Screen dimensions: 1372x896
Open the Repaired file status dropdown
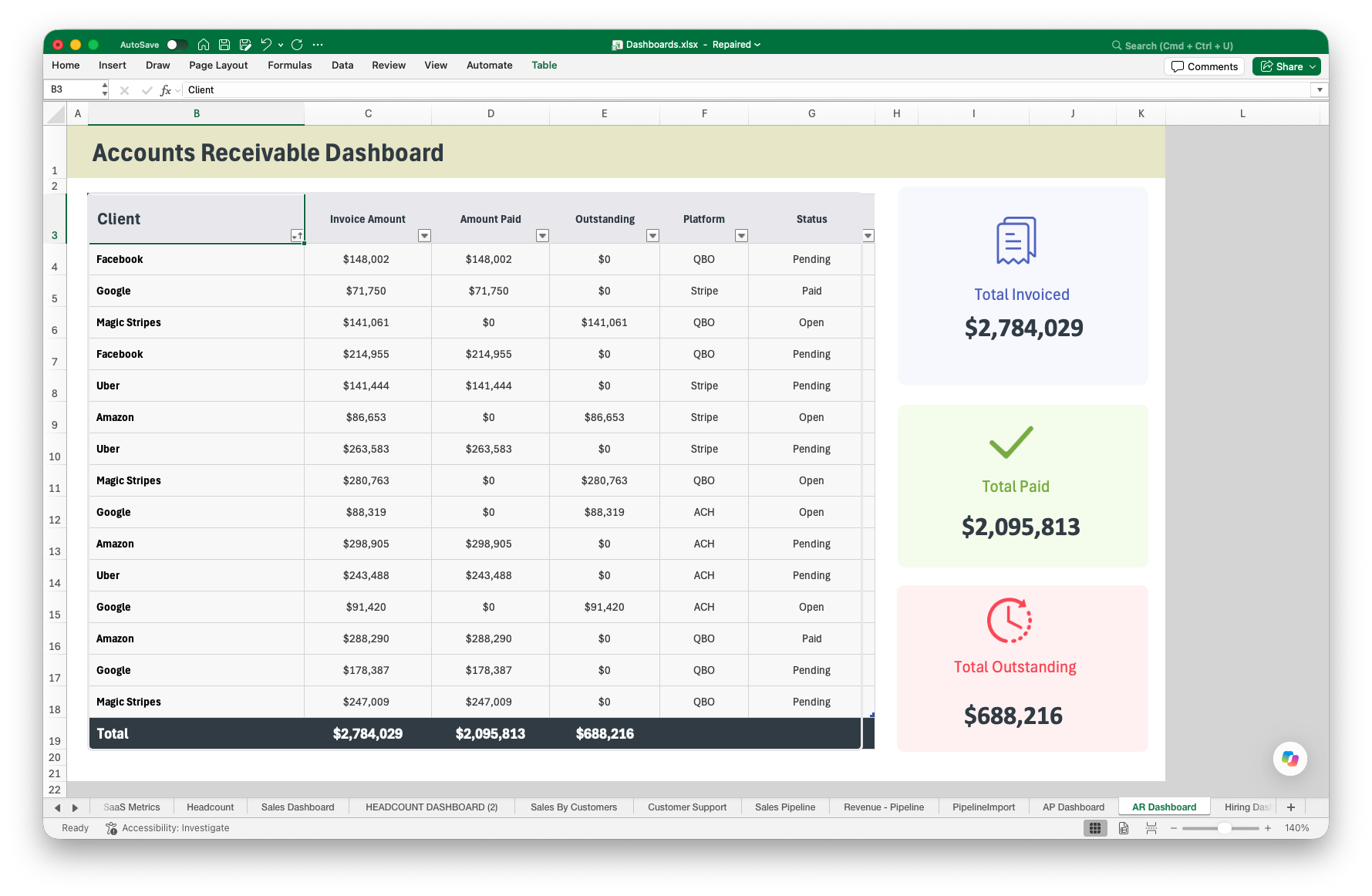[x=737, y=45]
